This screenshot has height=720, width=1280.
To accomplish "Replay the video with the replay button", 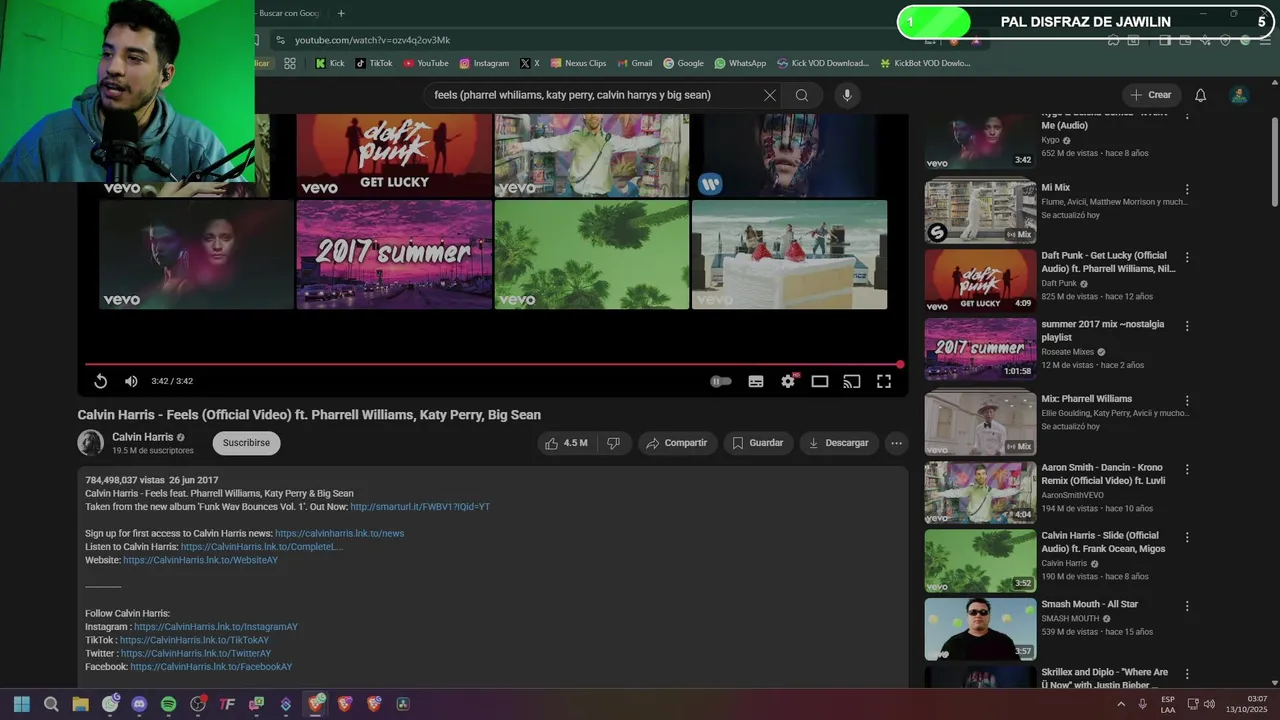I will 101,381.
